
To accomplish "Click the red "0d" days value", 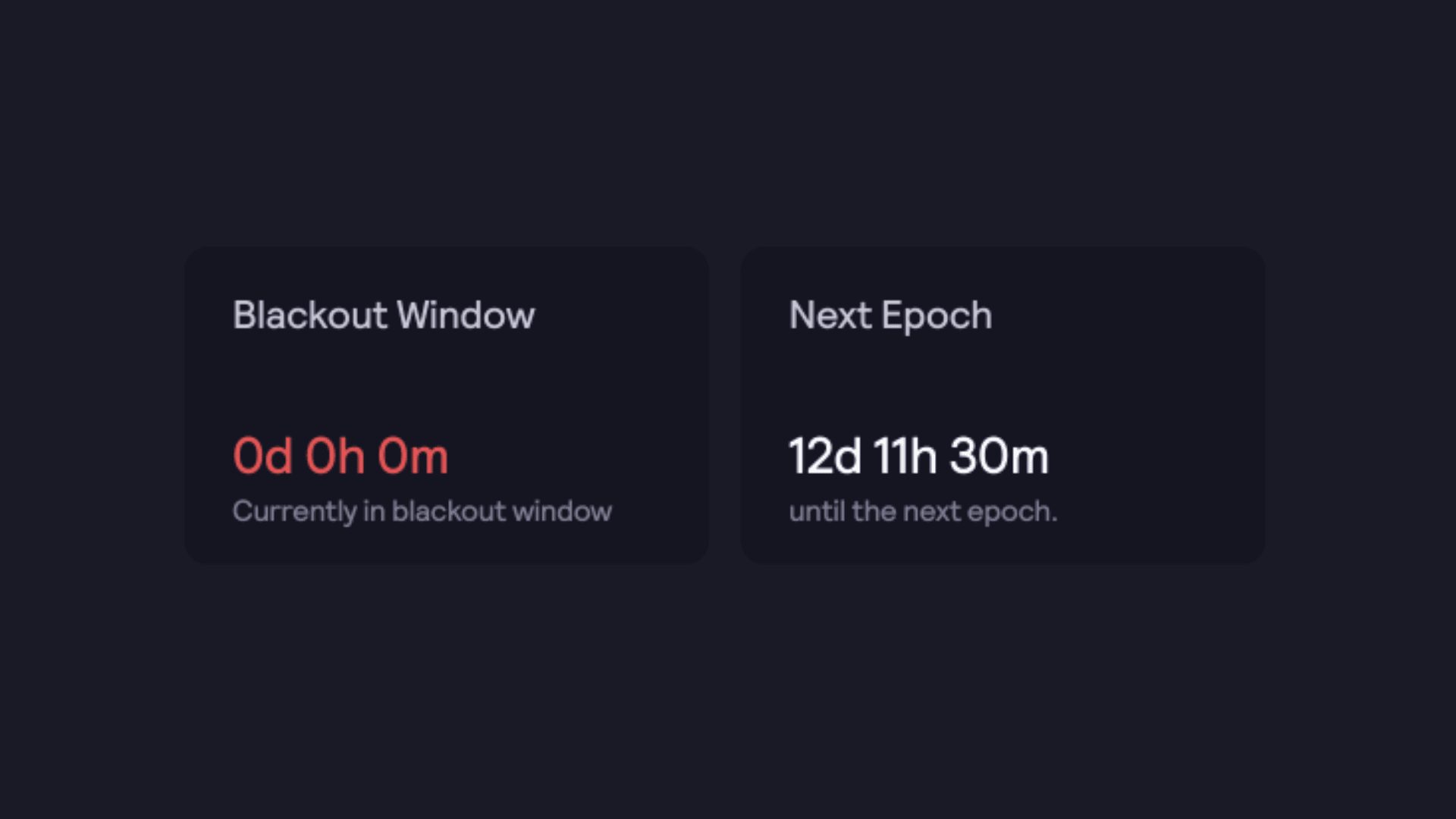I will (262, 456).
